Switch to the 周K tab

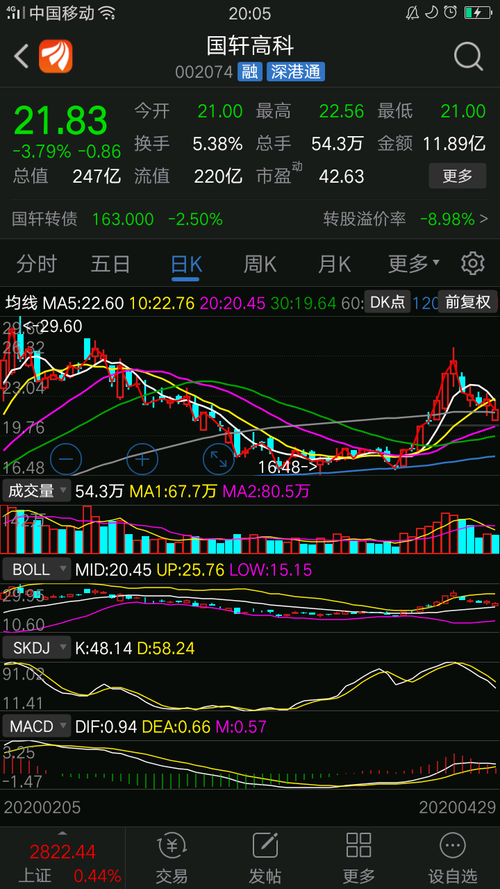260,264
